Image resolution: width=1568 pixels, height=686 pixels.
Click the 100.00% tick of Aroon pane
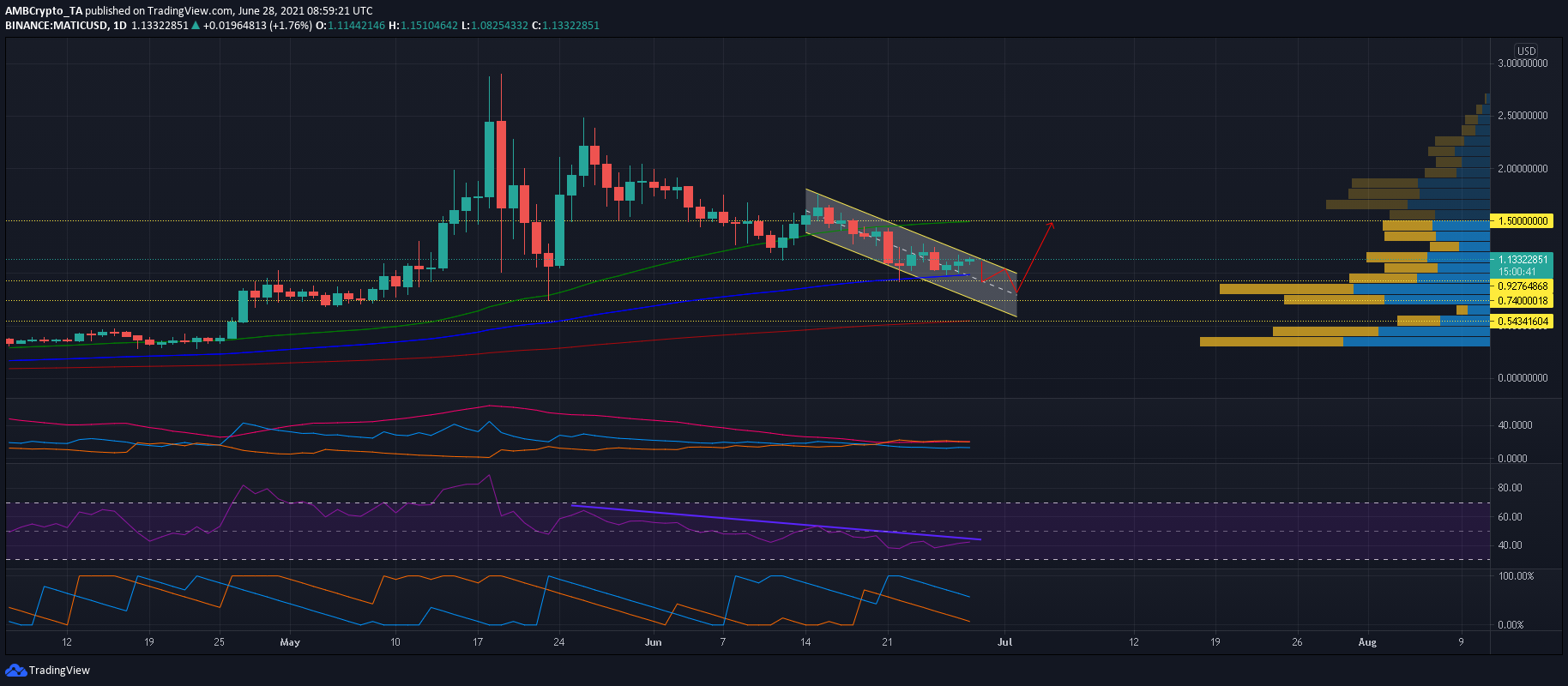click(x=1516, y=576)
